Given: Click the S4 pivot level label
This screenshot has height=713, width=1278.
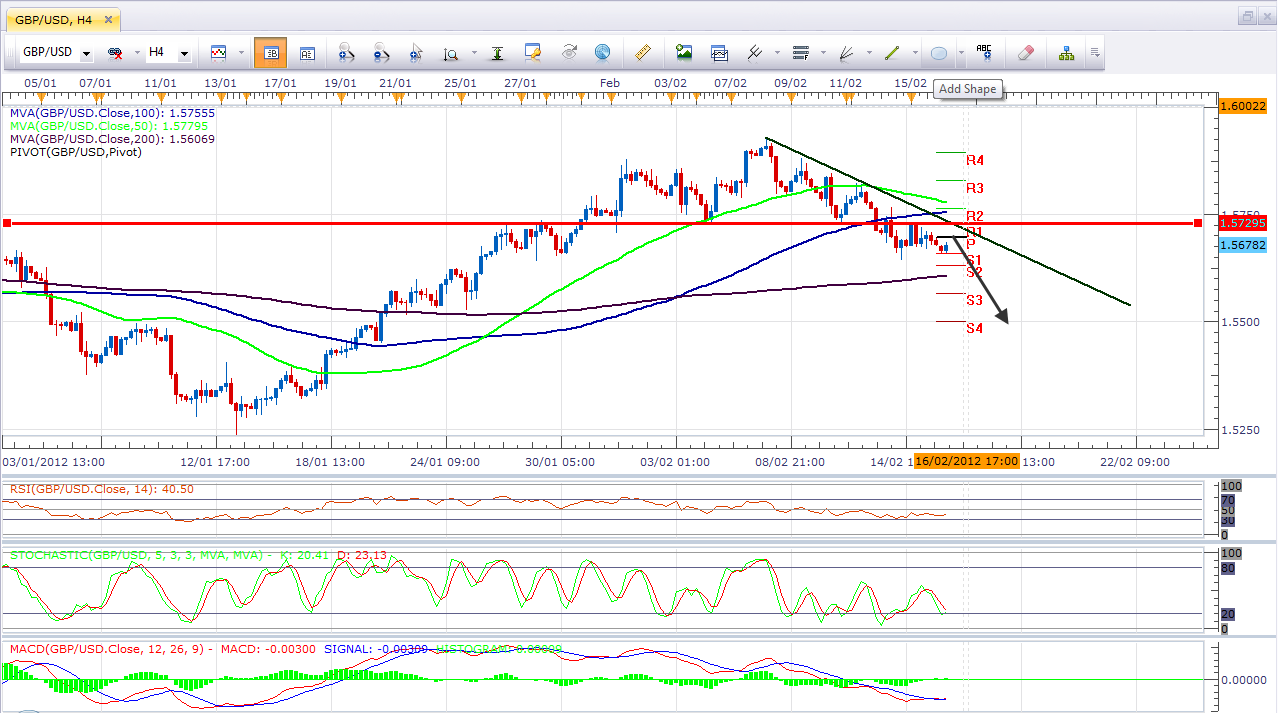Looking at the screenshot, I should click(x=975, y=328).
